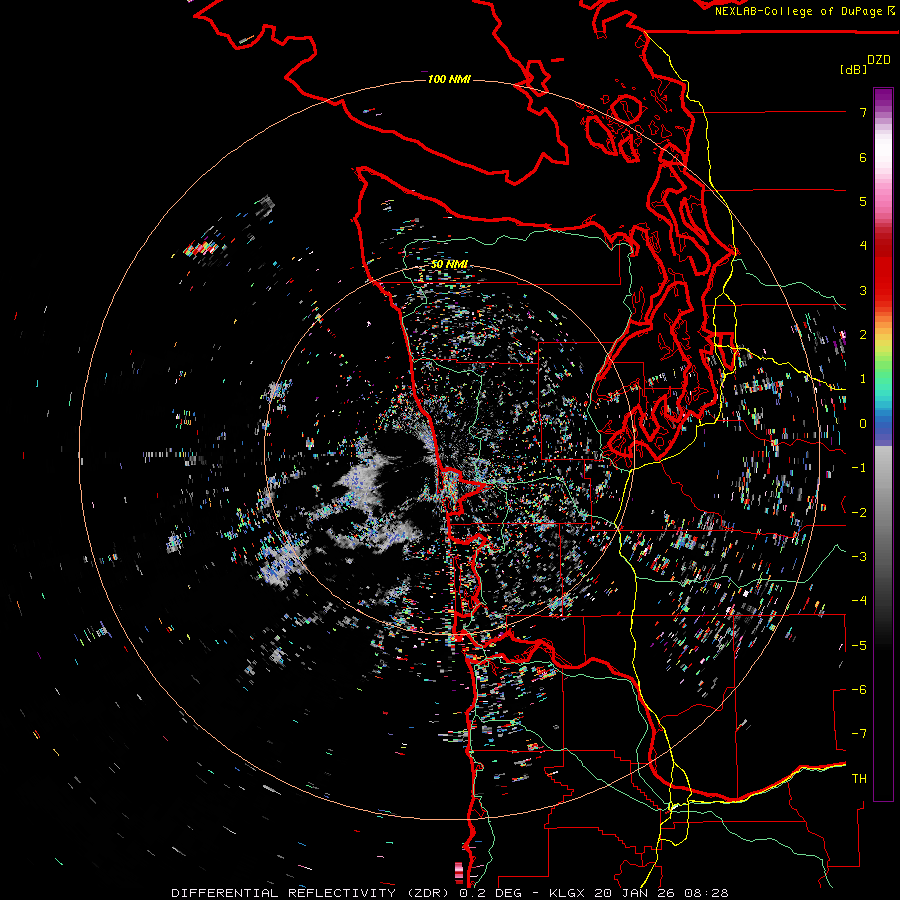Select scale value -4 on legend
Viewport: 900px width, 900px height.
tap(859, 601)
